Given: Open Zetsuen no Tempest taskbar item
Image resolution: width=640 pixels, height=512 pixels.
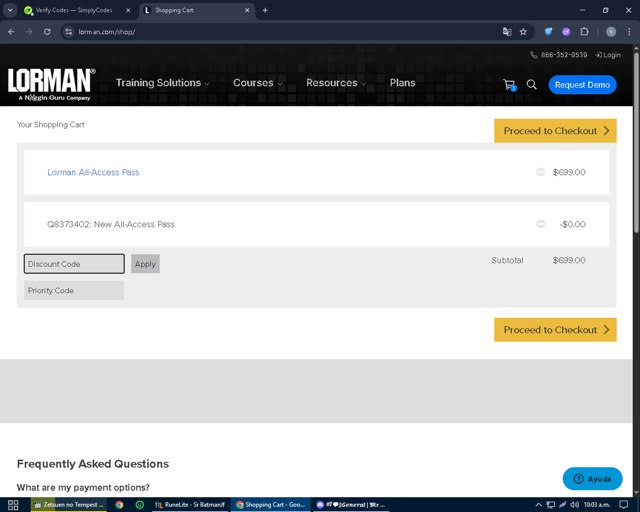Looking at the screenshot, I should coord(69,505).
